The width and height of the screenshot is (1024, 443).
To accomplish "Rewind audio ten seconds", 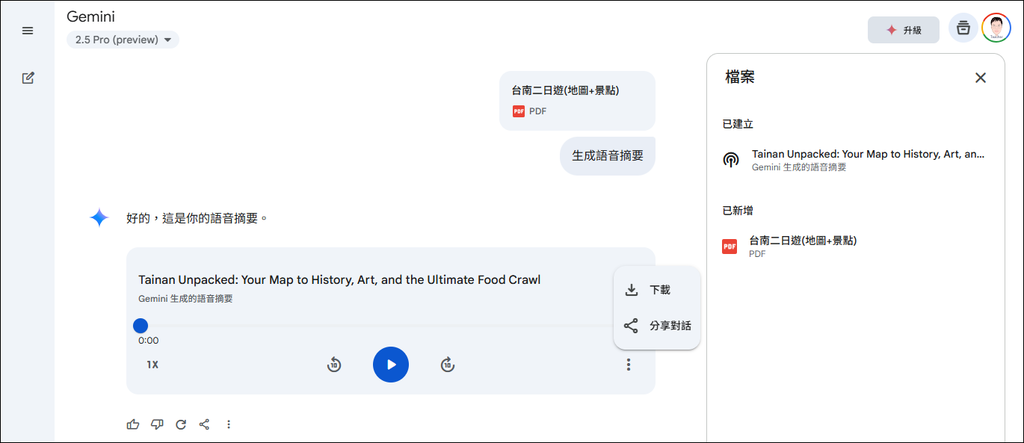I will (334, 365).
